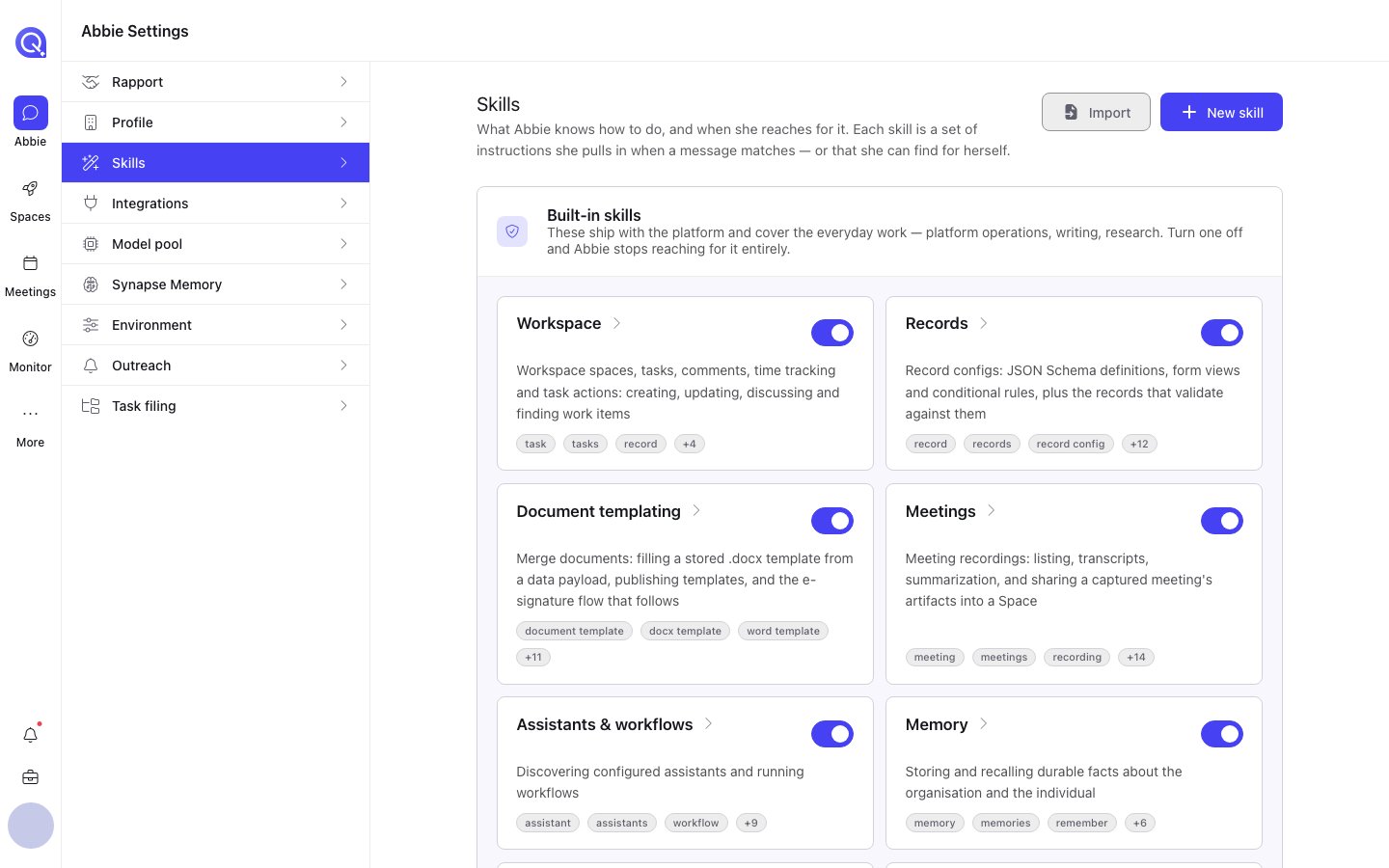Select Skills settings section
The height and width of the screenshot is (868, 1389).
[x=215, y=163]
